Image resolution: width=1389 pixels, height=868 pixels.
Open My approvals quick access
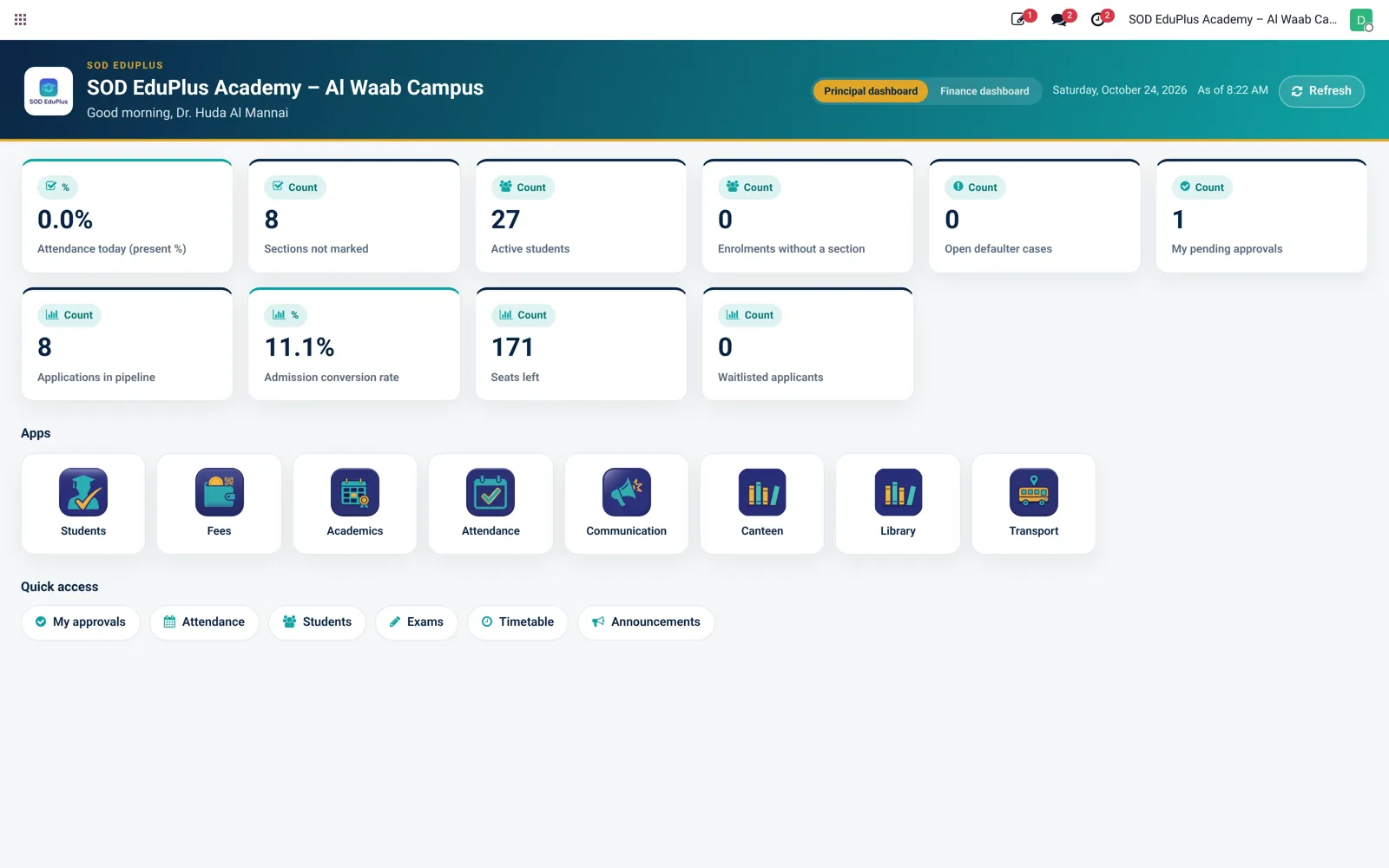point(81,622)
